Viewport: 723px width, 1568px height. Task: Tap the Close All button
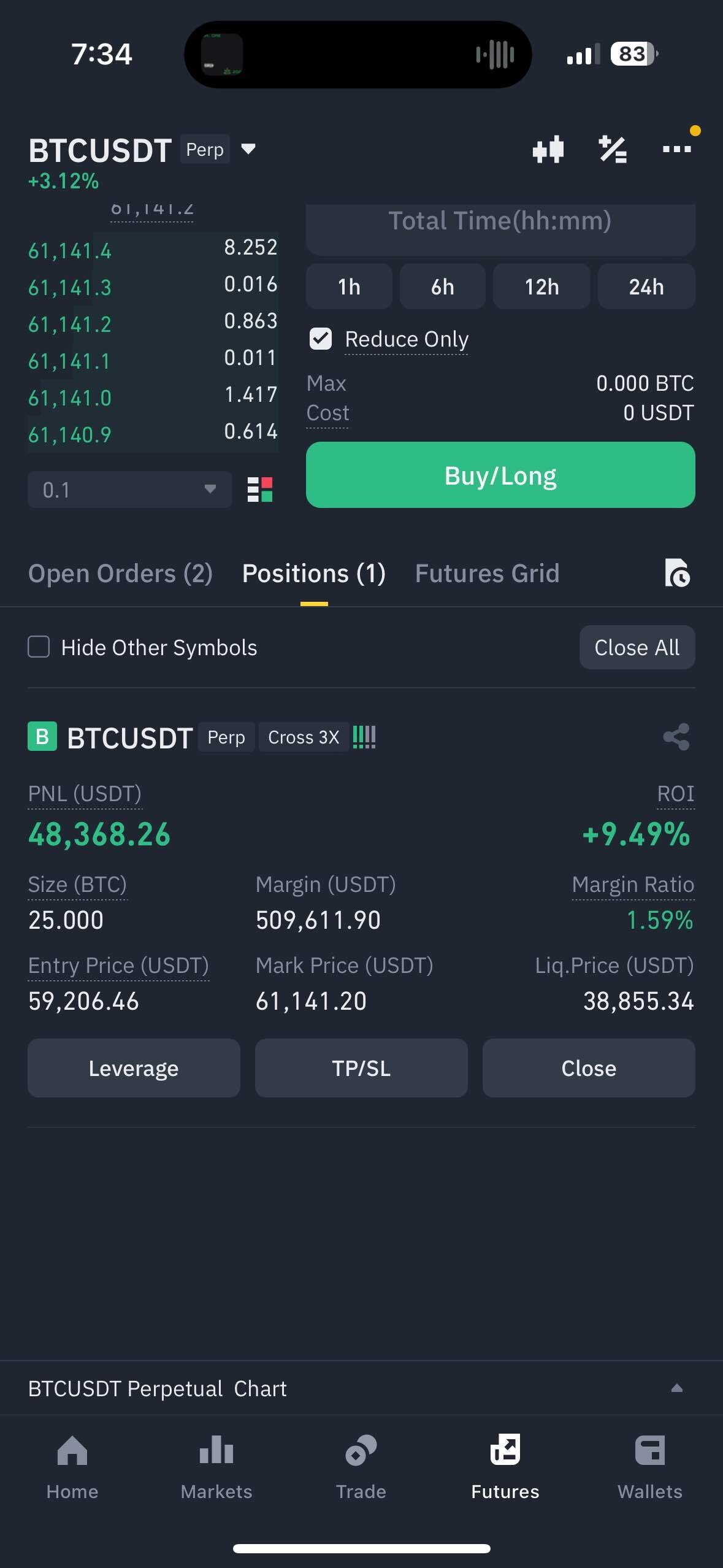pyautogui.click(x=637, y=647)
